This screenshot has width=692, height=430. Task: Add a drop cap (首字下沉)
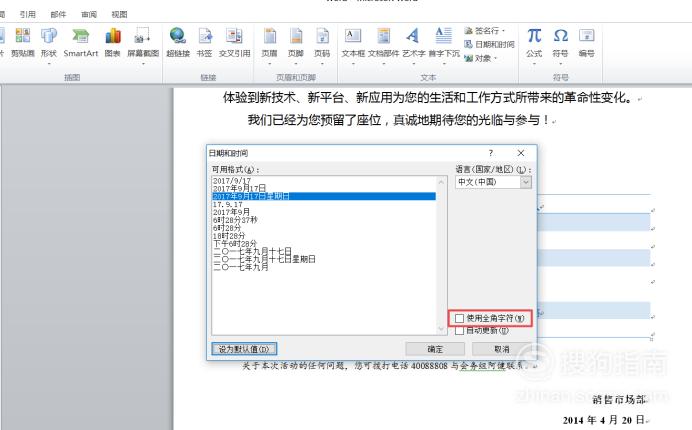pos(444,46)
